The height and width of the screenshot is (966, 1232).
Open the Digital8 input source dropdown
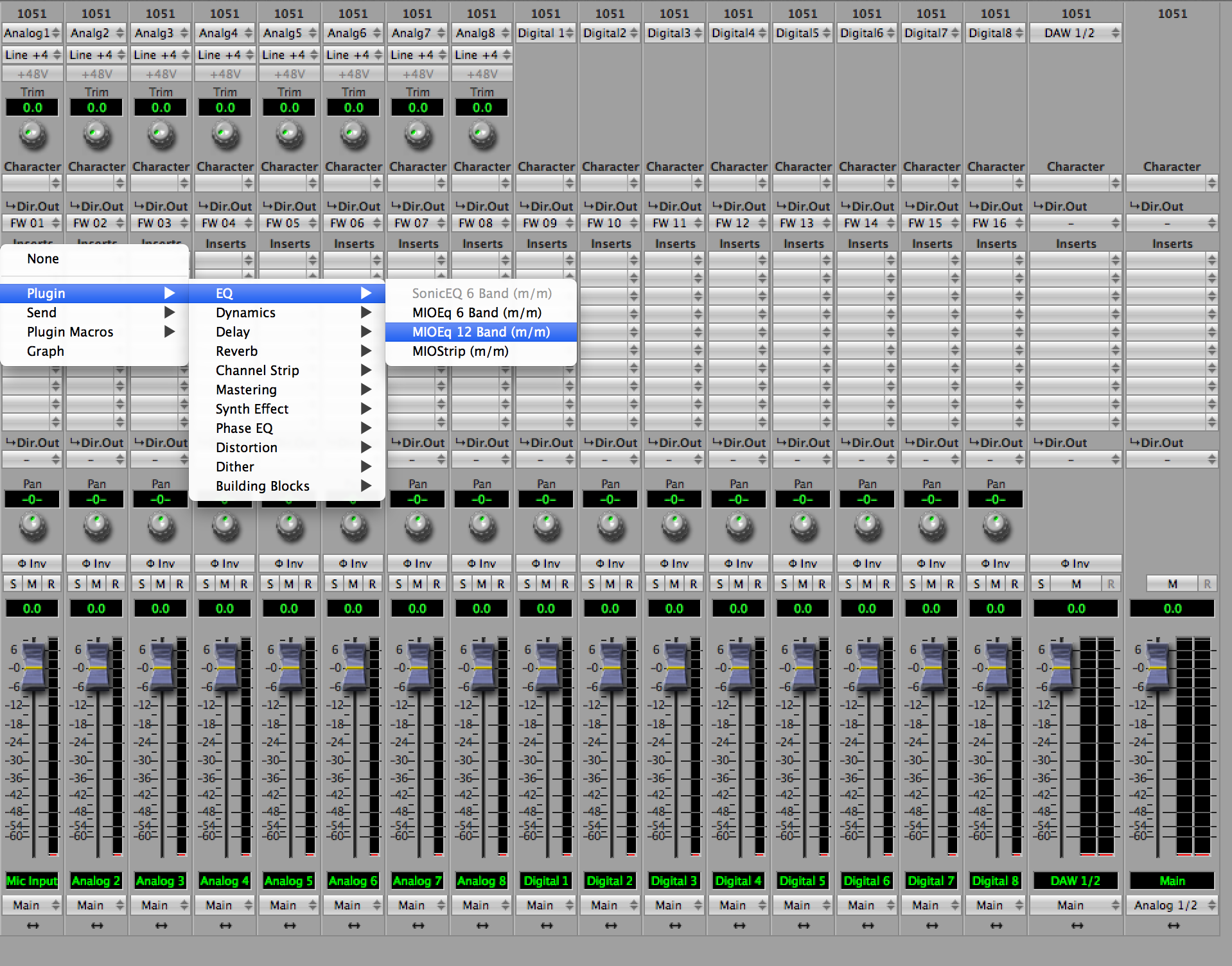[x=996, y=33]
